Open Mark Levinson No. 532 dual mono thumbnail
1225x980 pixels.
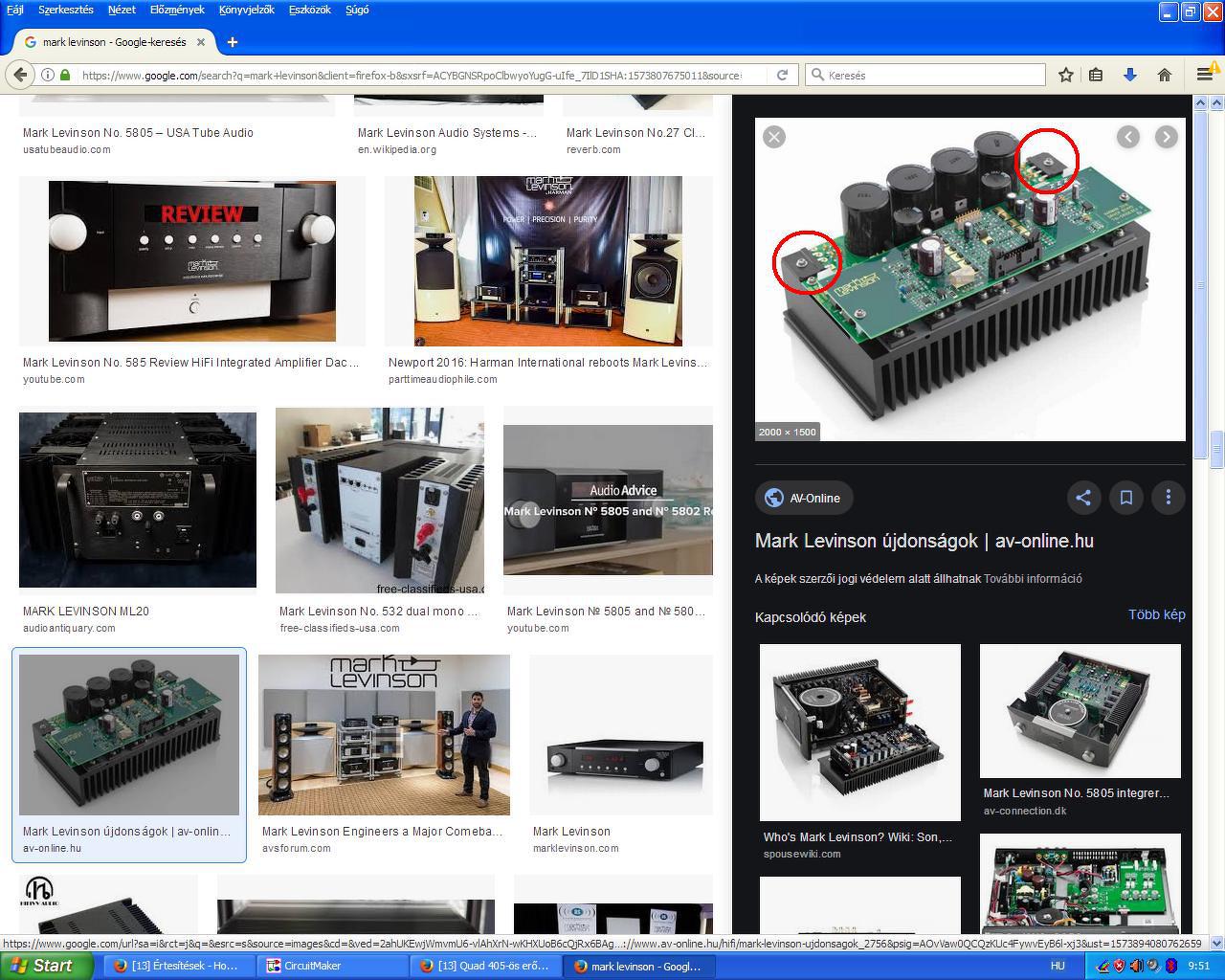[x=380, y=501]
